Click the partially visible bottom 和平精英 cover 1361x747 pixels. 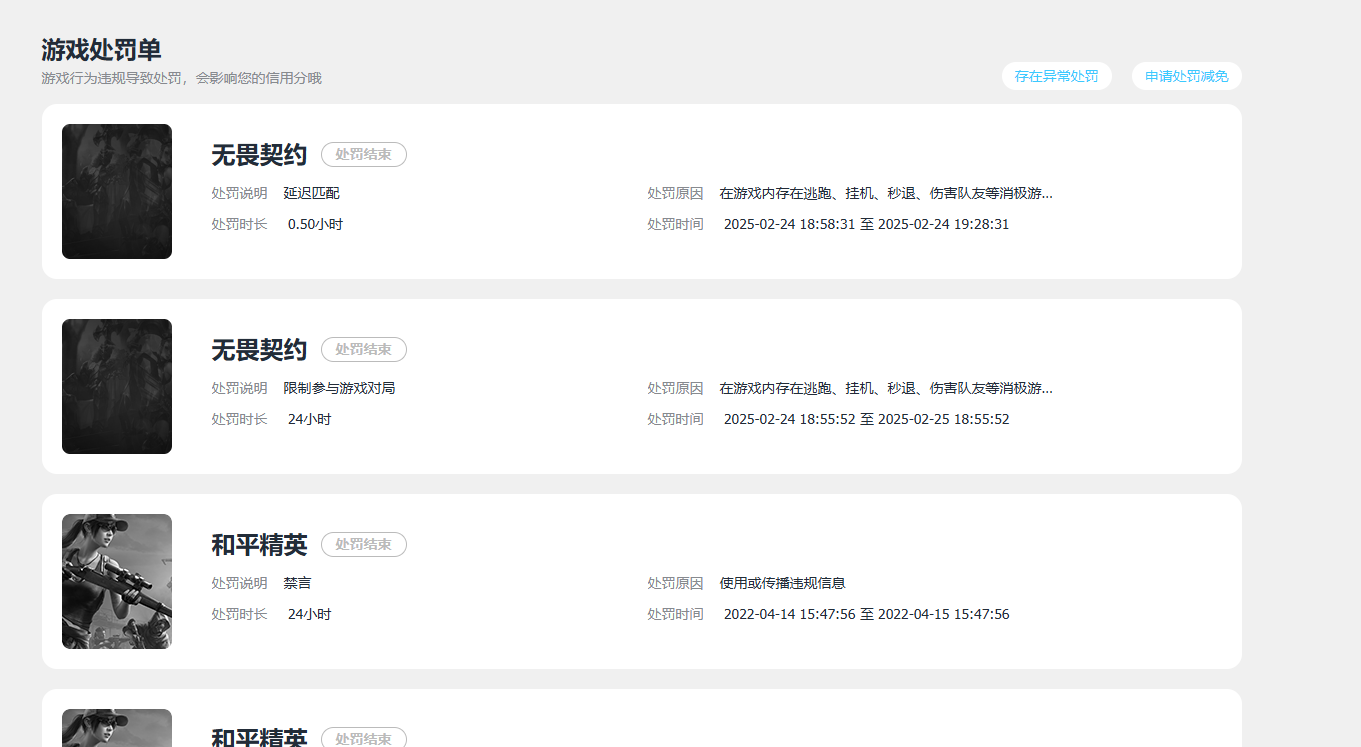[117, 728]
